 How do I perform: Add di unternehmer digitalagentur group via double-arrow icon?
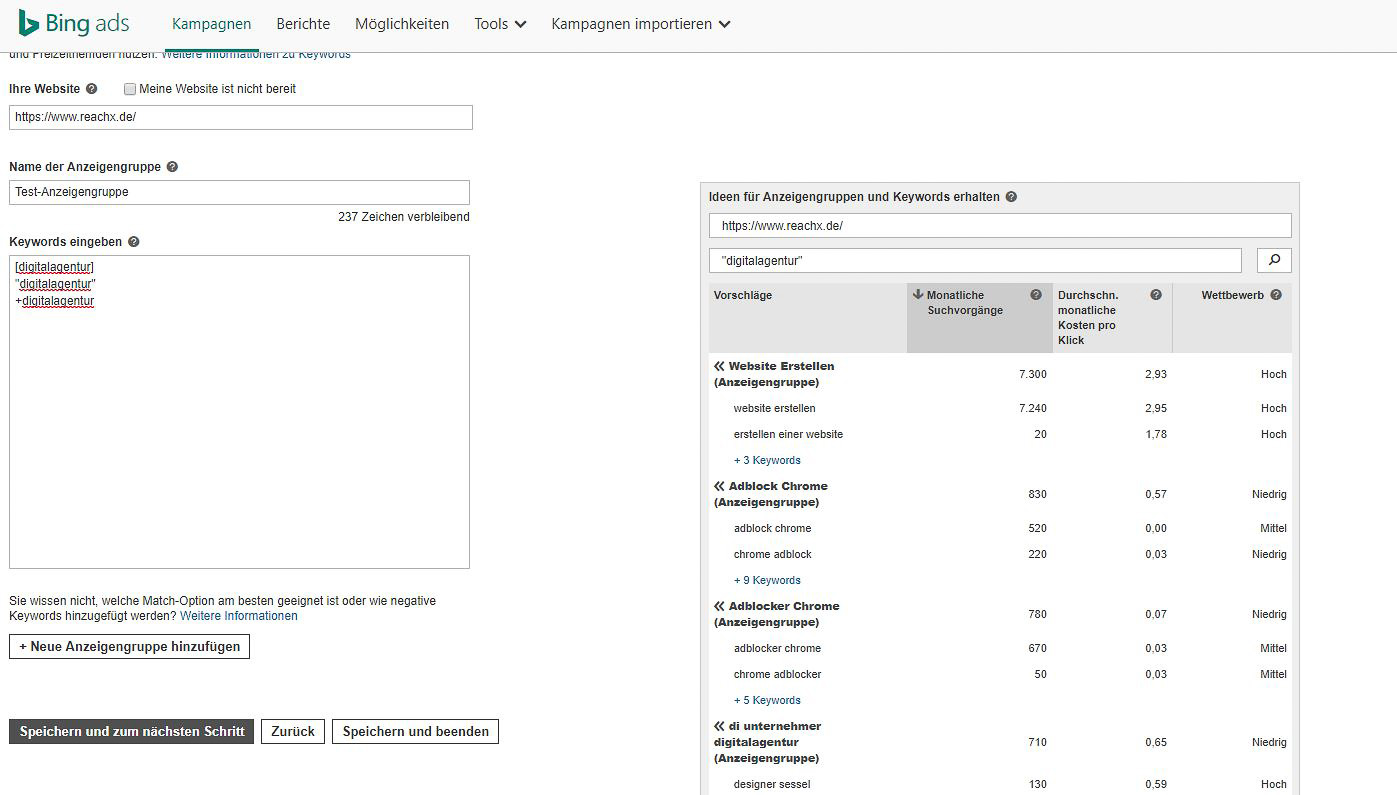point(719,726)
